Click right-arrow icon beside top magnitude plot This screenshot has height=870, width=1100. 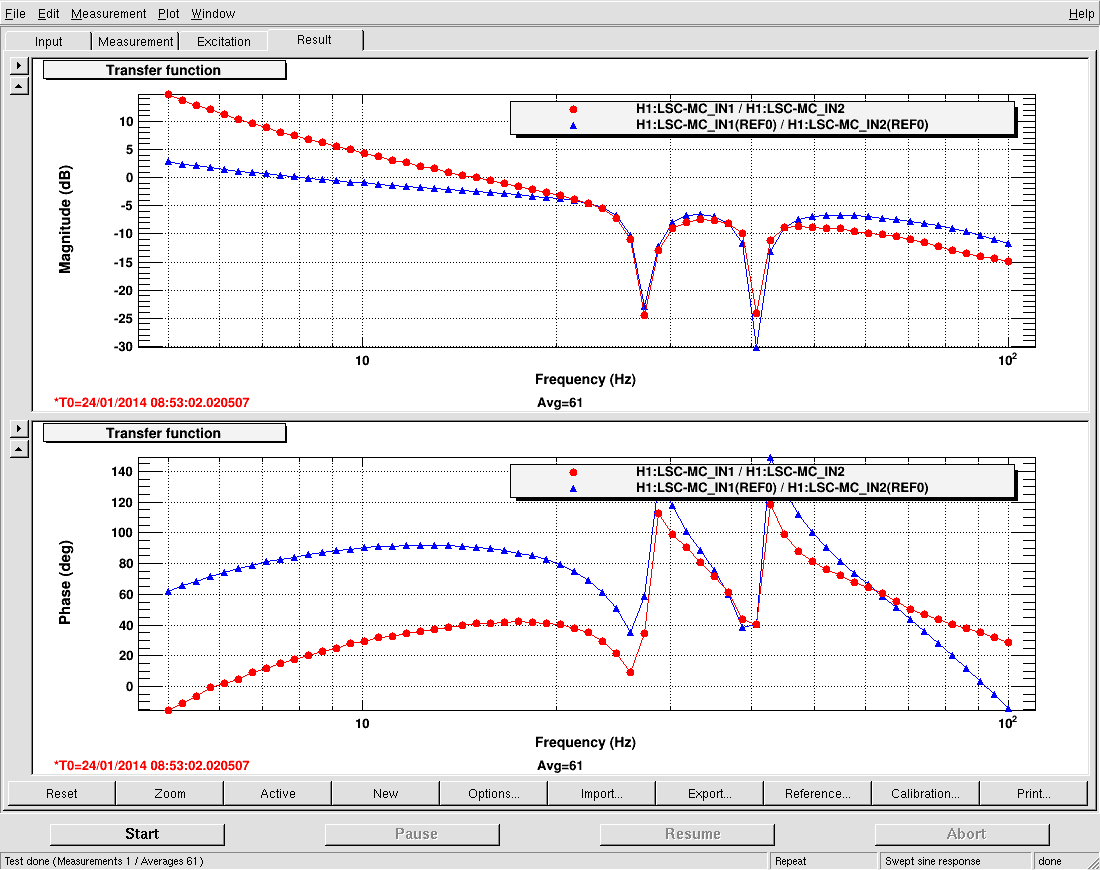[18, 66]
